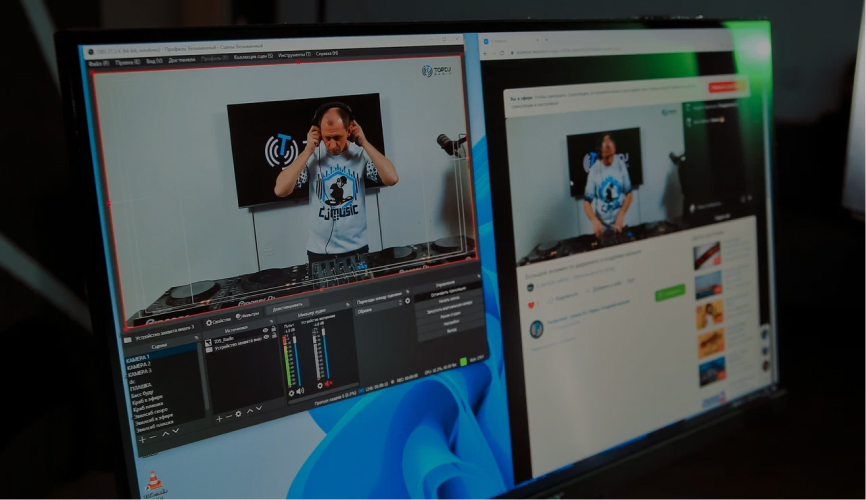Pop out the Scene Transitions dock
866x500 pixels.
click(x=408, y=292)
